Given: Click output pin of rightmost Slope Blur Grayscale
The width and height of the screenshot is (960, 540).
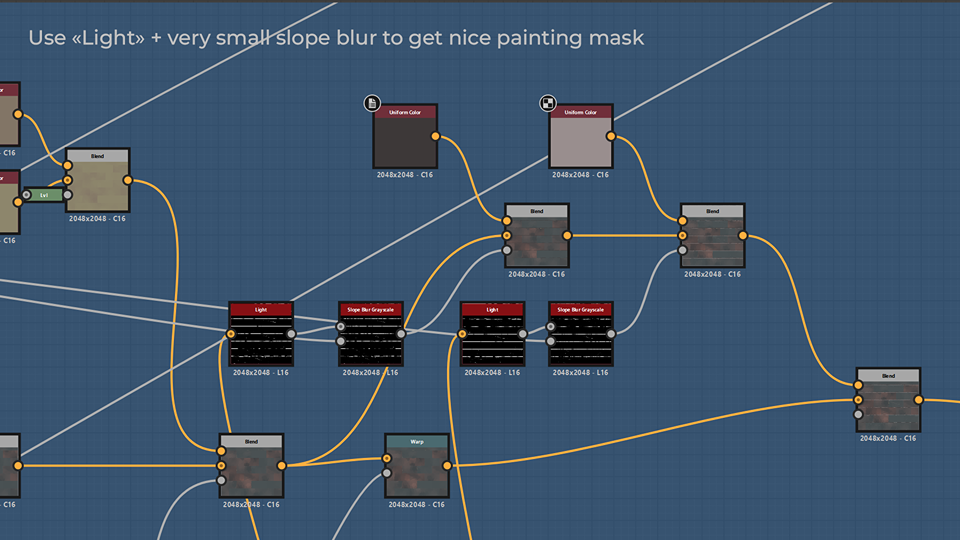Looking at the screenshot, I should coord(611,334).
